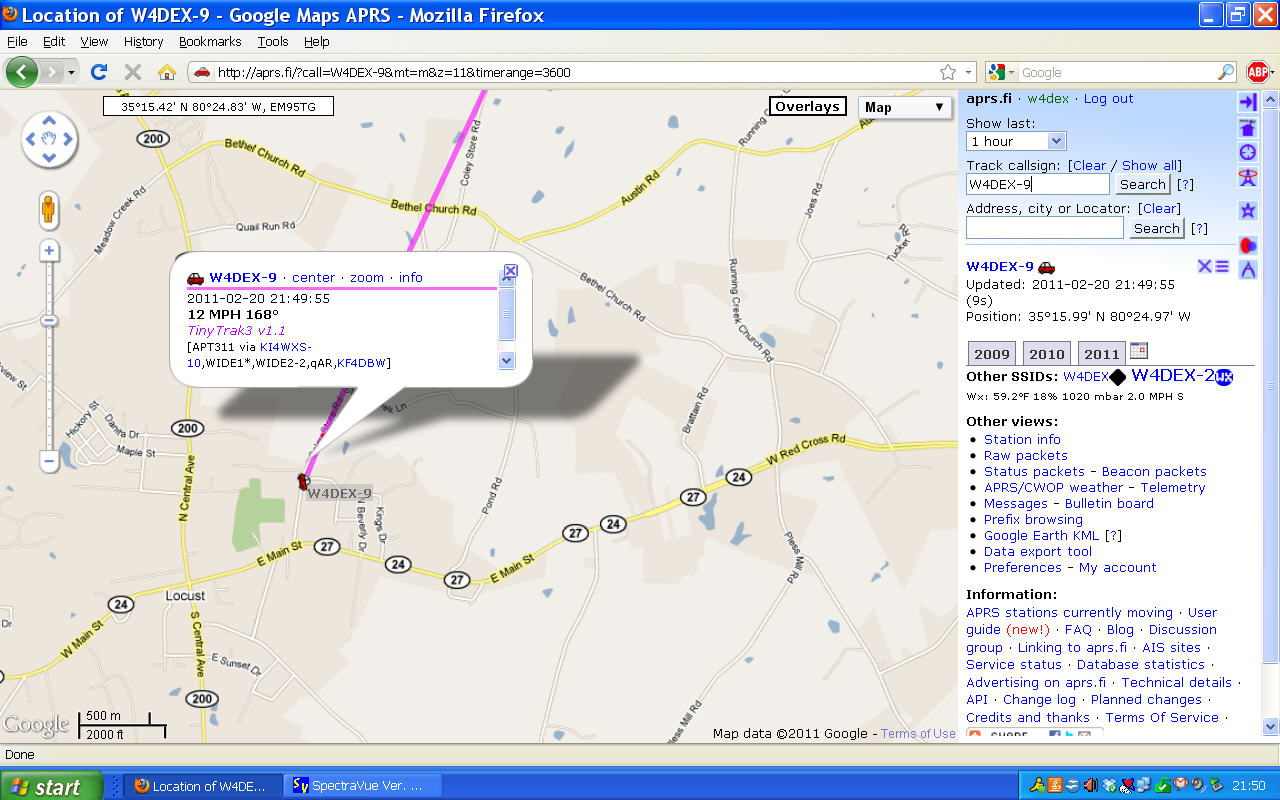The width and height of the screenshot is (1280, 800).
Task: Reload the aprs.fi page
Action: coord(98,72)
